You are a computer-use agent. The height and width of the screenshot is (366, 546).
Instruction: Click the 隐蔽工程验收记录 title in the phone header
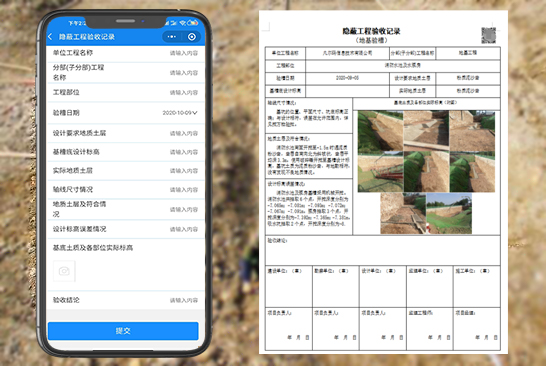[x=87, y=37]
